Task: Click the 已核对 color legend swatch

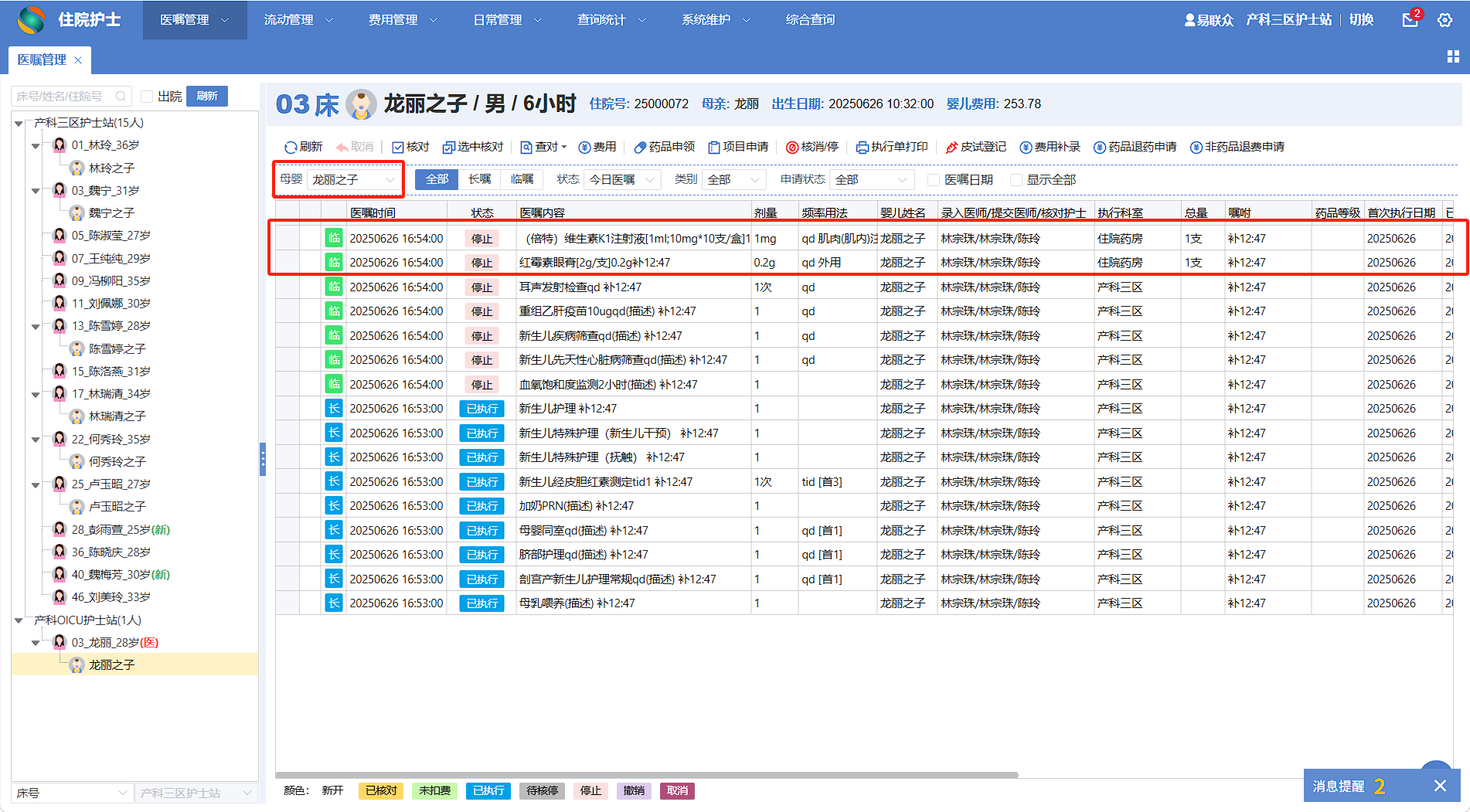Action: click(381, 790)
